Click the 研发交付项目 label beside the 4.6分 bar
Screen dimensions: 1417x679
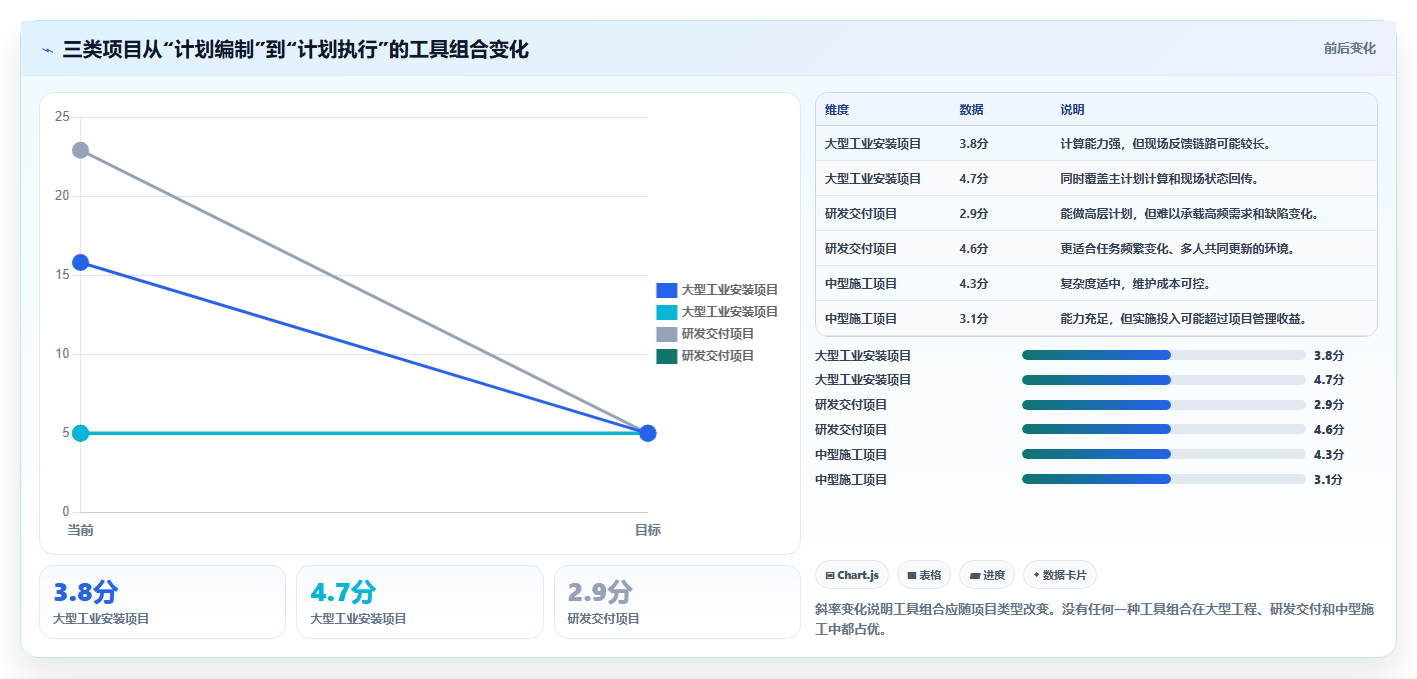851,430
